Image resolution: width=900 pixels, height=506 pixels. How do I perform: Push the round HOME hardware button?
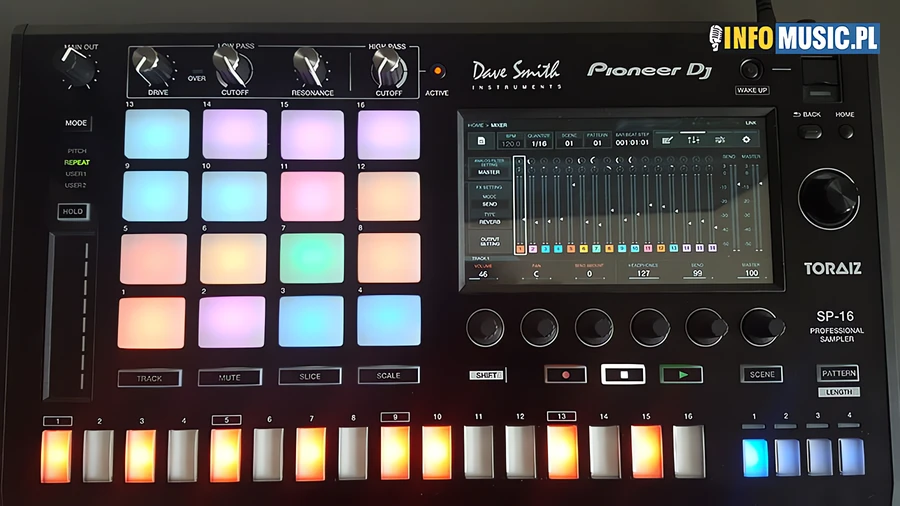point(845,132)
